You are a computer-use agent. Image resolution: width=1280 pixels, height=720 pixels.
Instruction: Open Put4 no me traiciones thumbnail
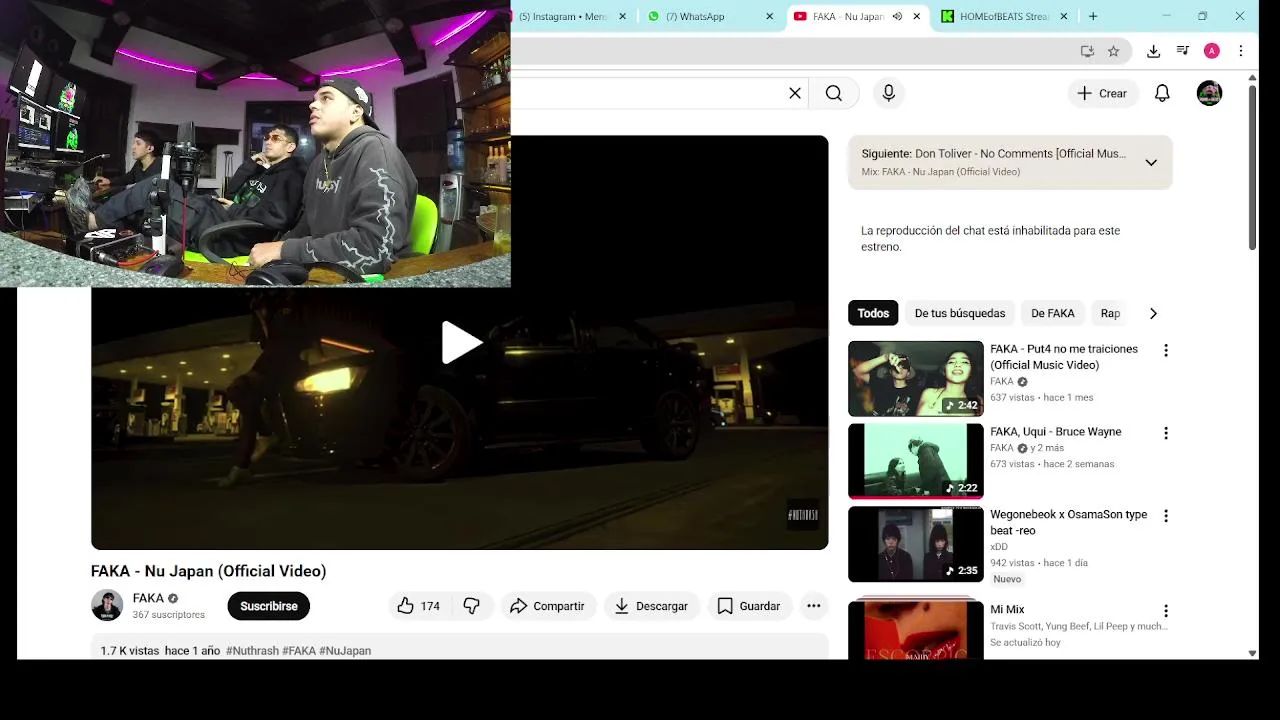[916, 379]
